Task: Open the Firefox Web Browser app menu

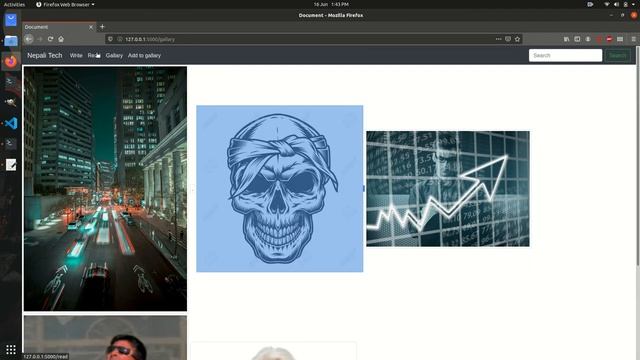Action: click(65, 4)
